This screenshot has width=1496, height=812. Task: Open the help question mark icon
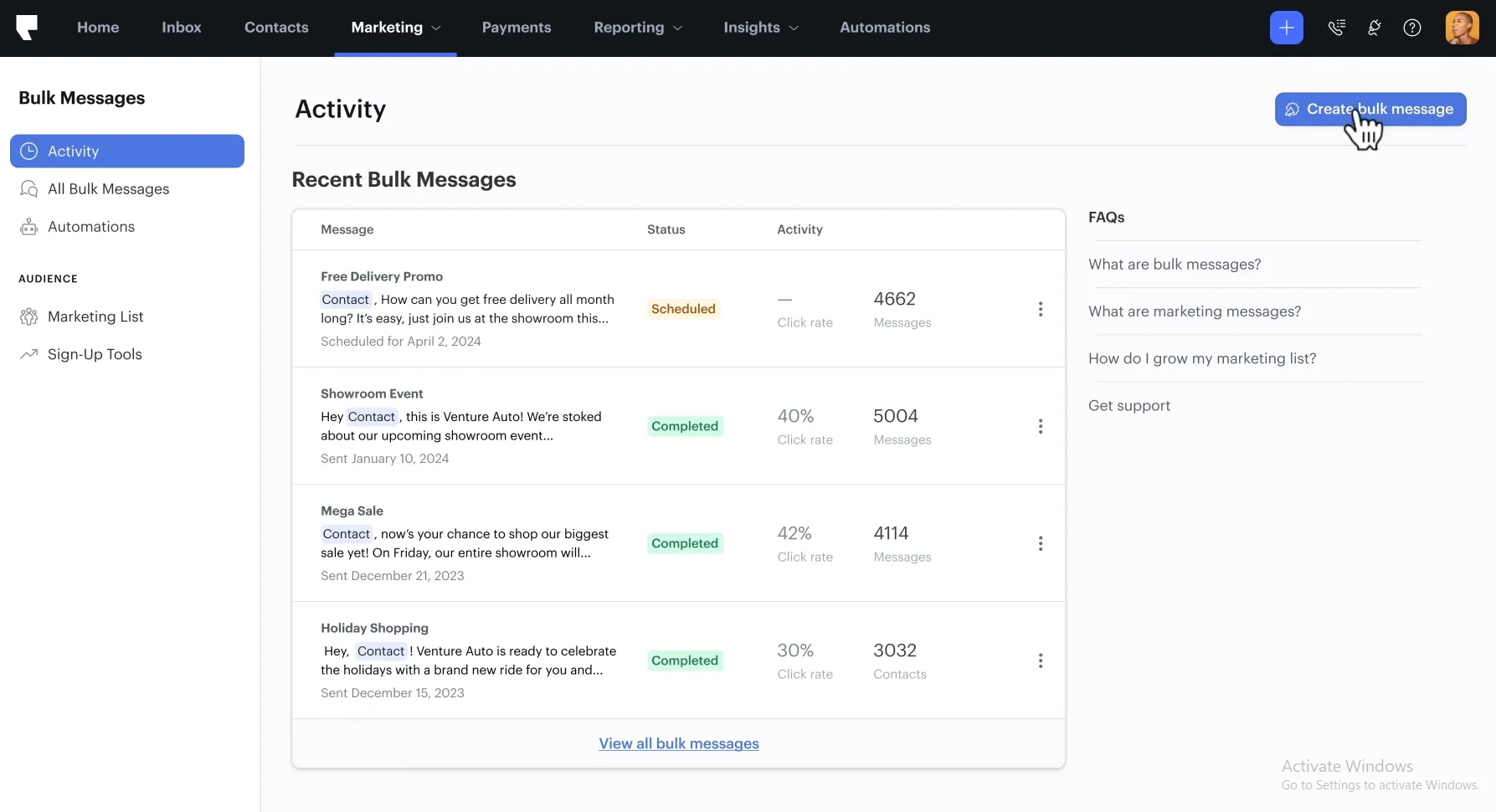coord(1411,28)
